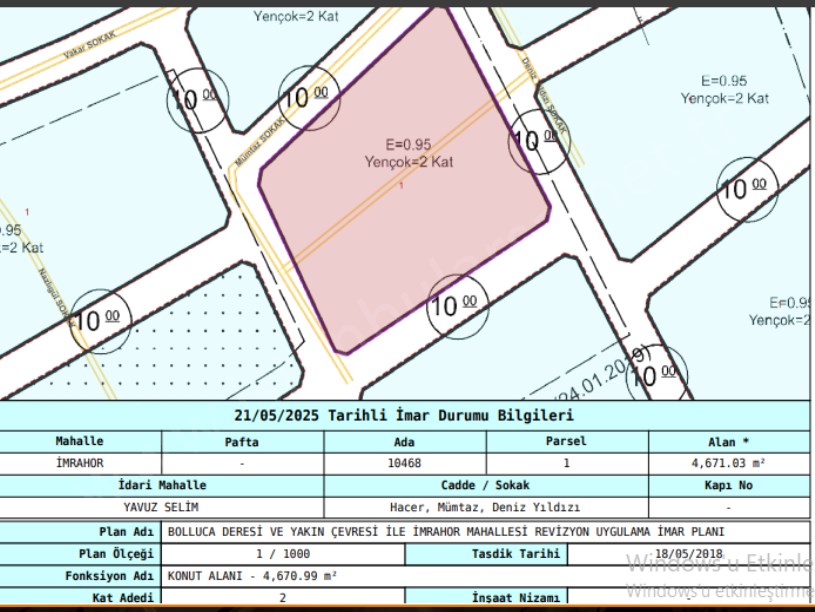Select the plan scale value 1 / 1000

click(283, 554)
